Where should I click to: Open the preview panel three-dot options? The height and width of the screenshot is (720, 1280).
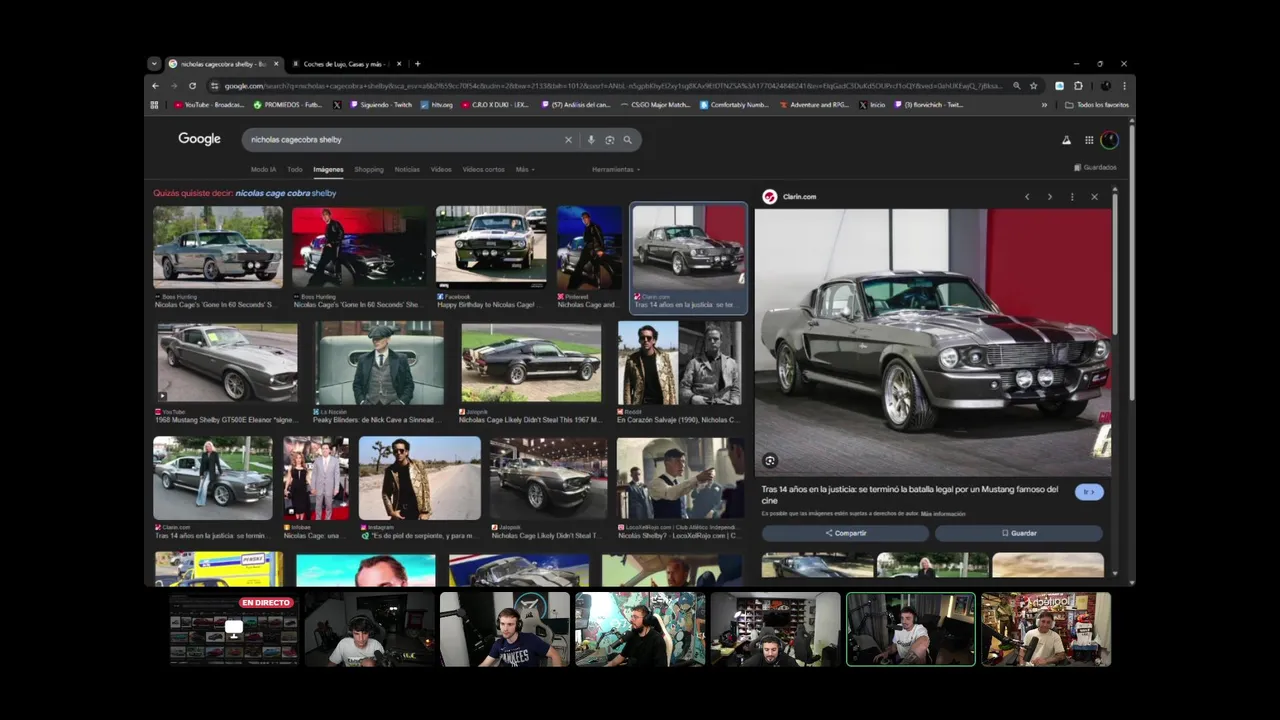pyautogui.click(x=1072, y=197)
